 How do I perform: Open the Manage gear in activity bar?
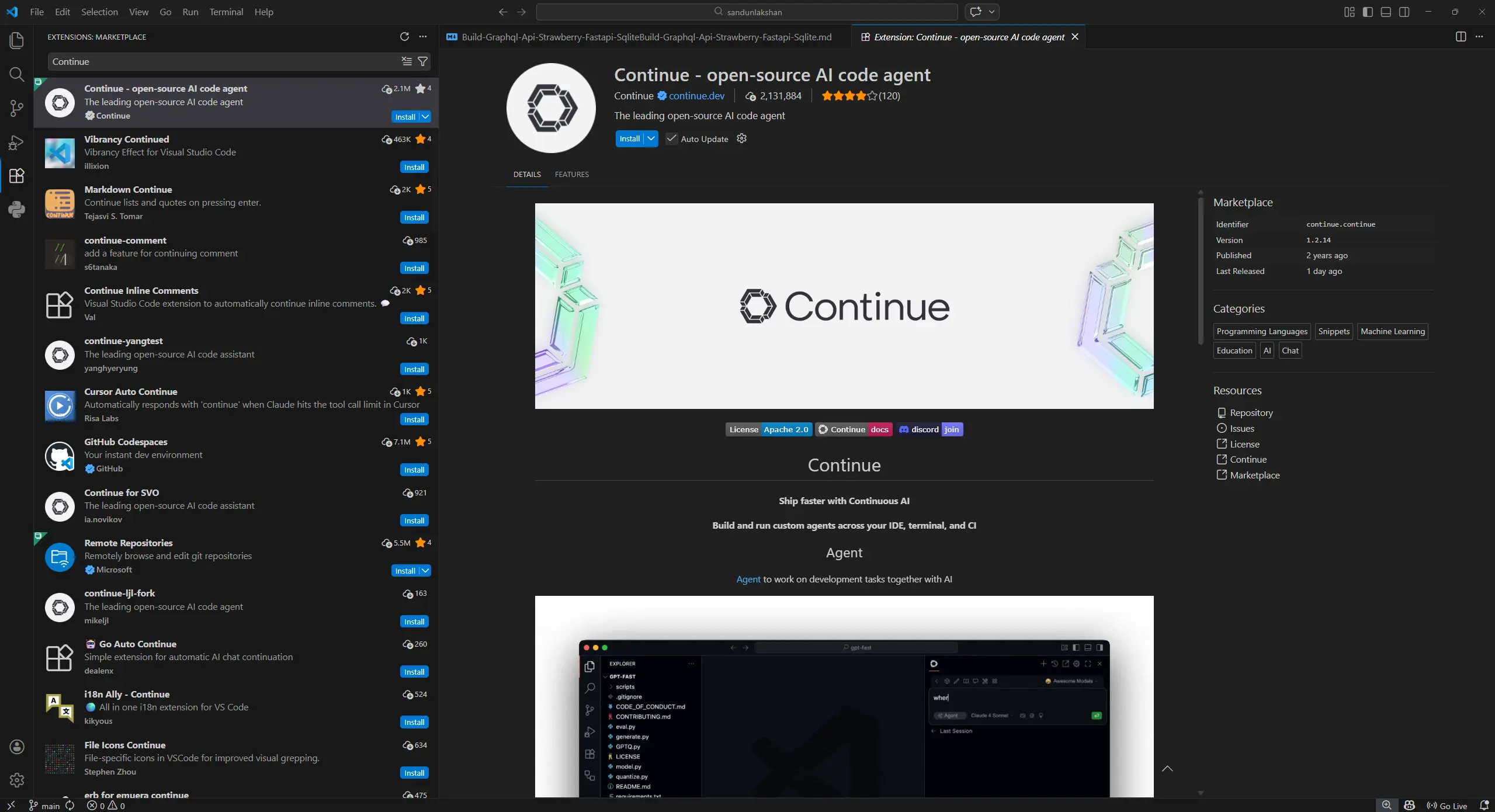16,780
